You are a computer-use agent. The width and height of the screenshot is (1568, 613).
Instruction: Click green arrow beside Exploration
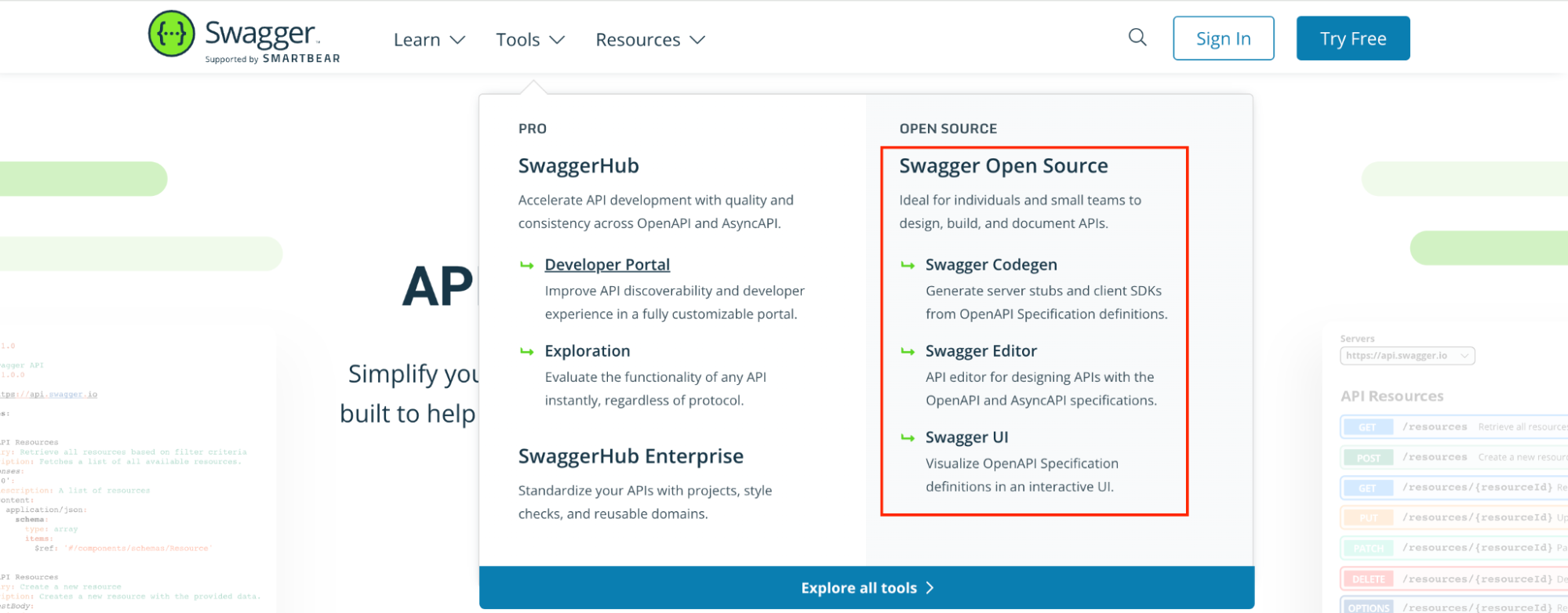tap(527, 352)
